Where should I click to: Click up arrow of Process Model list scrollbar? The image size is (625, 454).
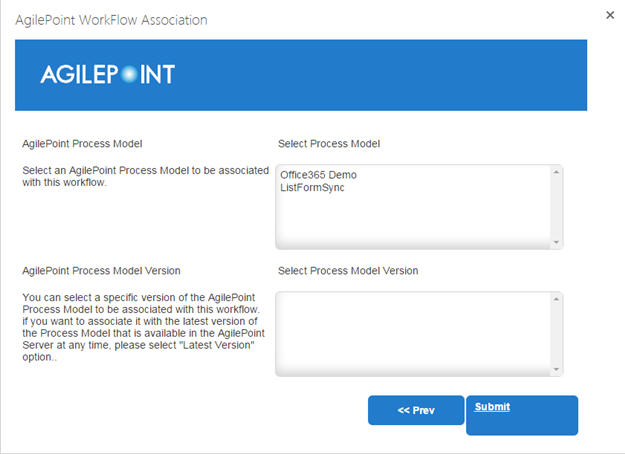(x=556, y=172)
